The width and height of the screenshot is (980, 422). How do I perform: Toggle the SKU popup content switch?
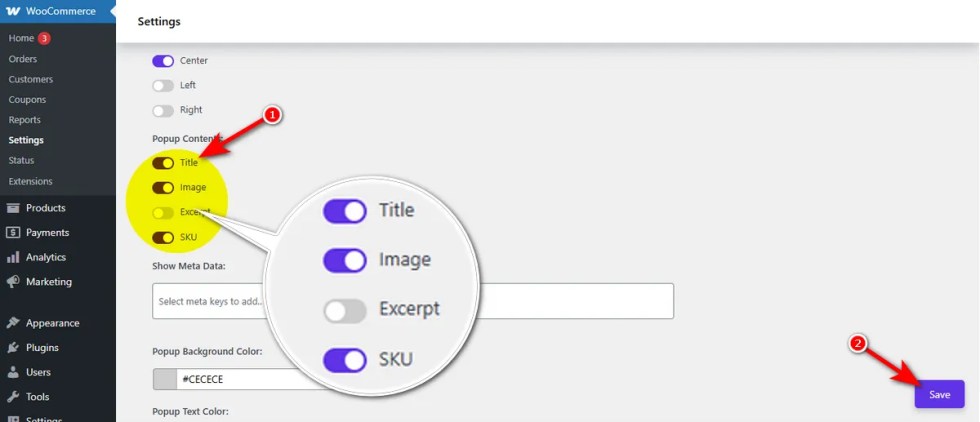tap(163, 238)
